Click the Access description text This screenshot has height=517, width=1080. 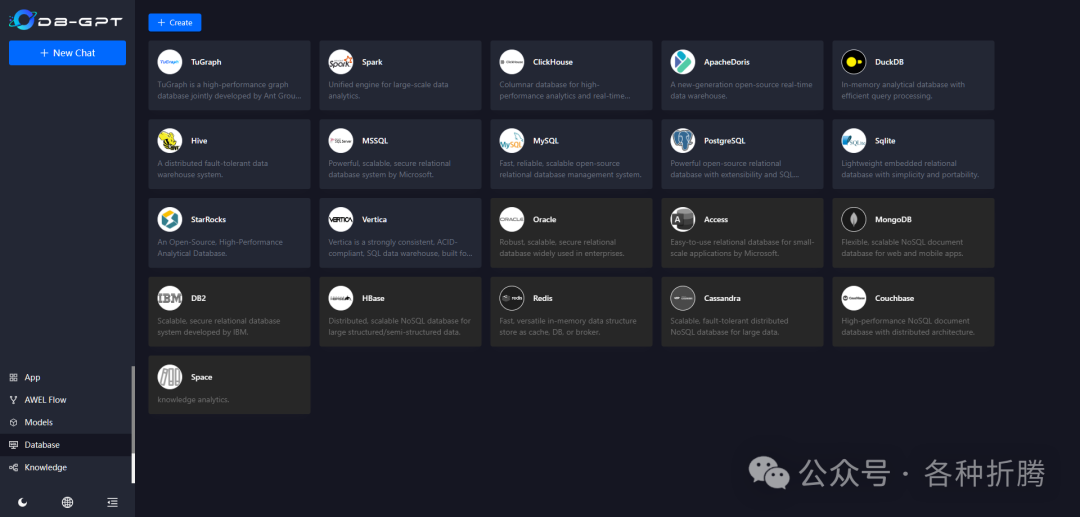742,248
